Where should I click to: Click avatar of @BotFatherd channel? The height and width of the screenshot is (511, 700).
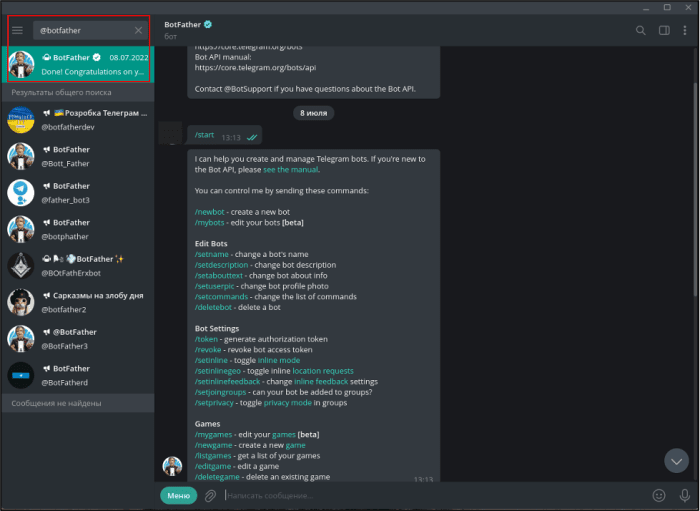pyautogui.click(x=21, y=375)
